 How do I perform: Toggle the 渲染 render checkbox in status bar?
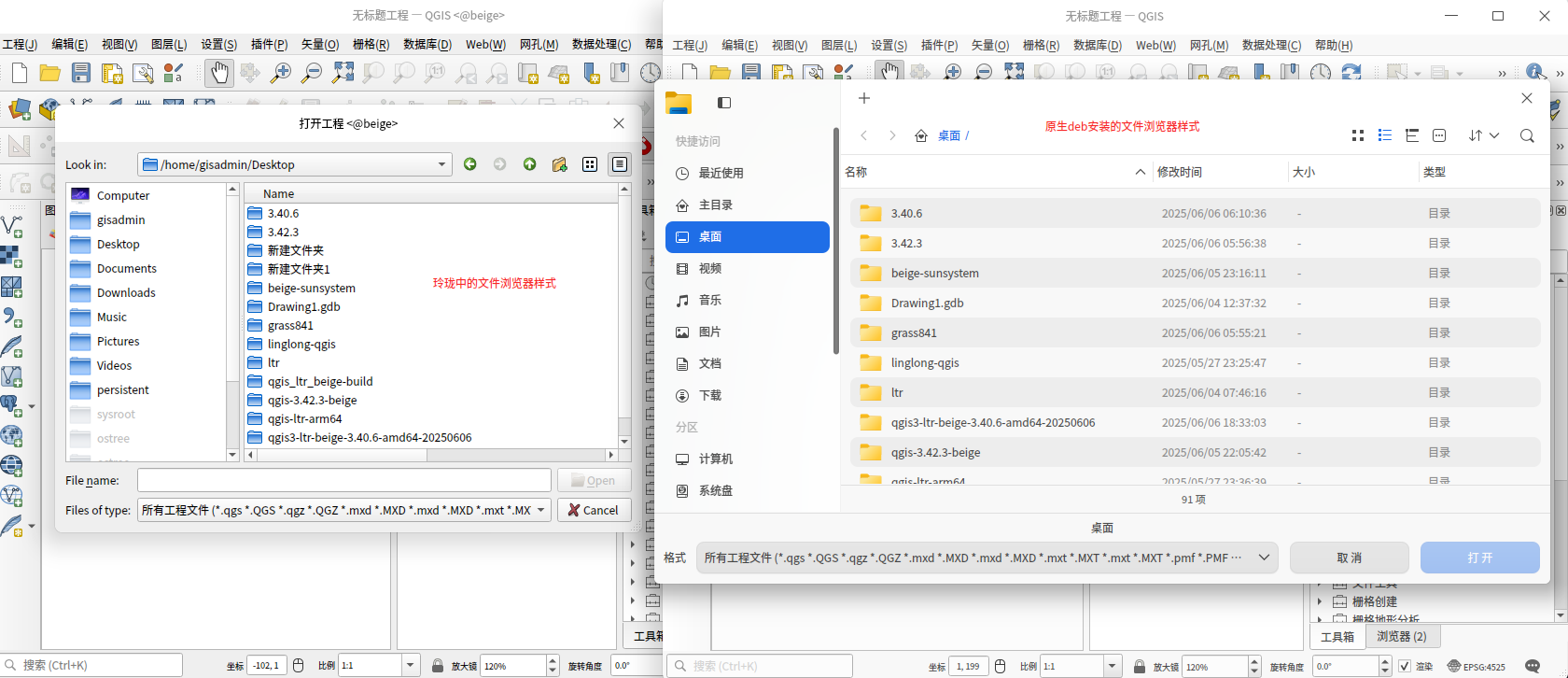tap(1405, 666)
